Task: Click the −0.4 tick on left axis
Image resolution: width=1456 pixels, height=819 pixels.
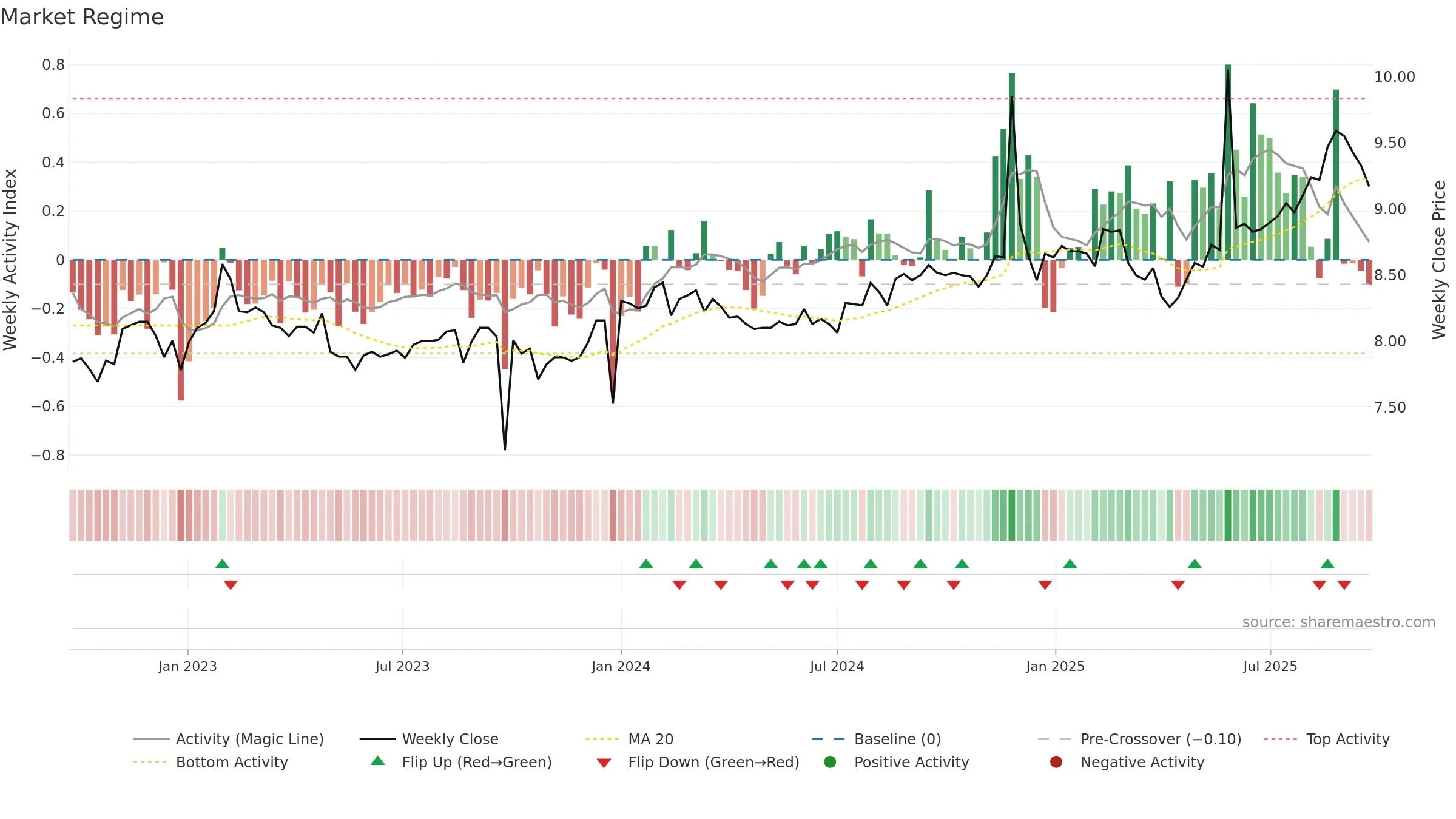Action: (x=48, y=357)
